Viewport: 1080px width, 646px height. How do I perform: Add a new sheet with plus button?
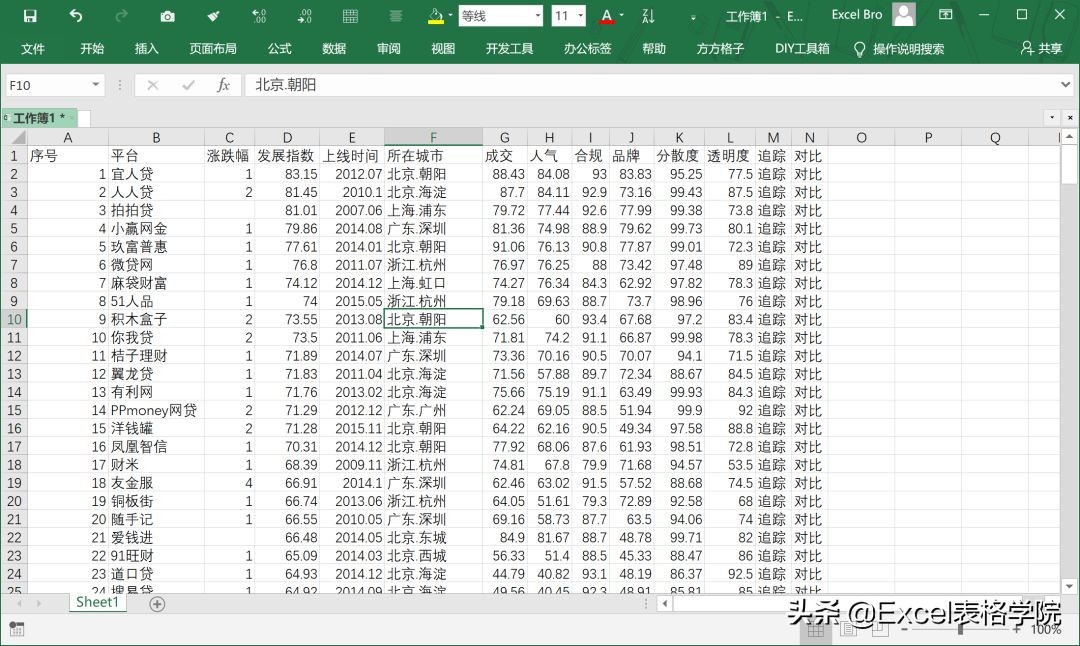(x=157, y=604)
